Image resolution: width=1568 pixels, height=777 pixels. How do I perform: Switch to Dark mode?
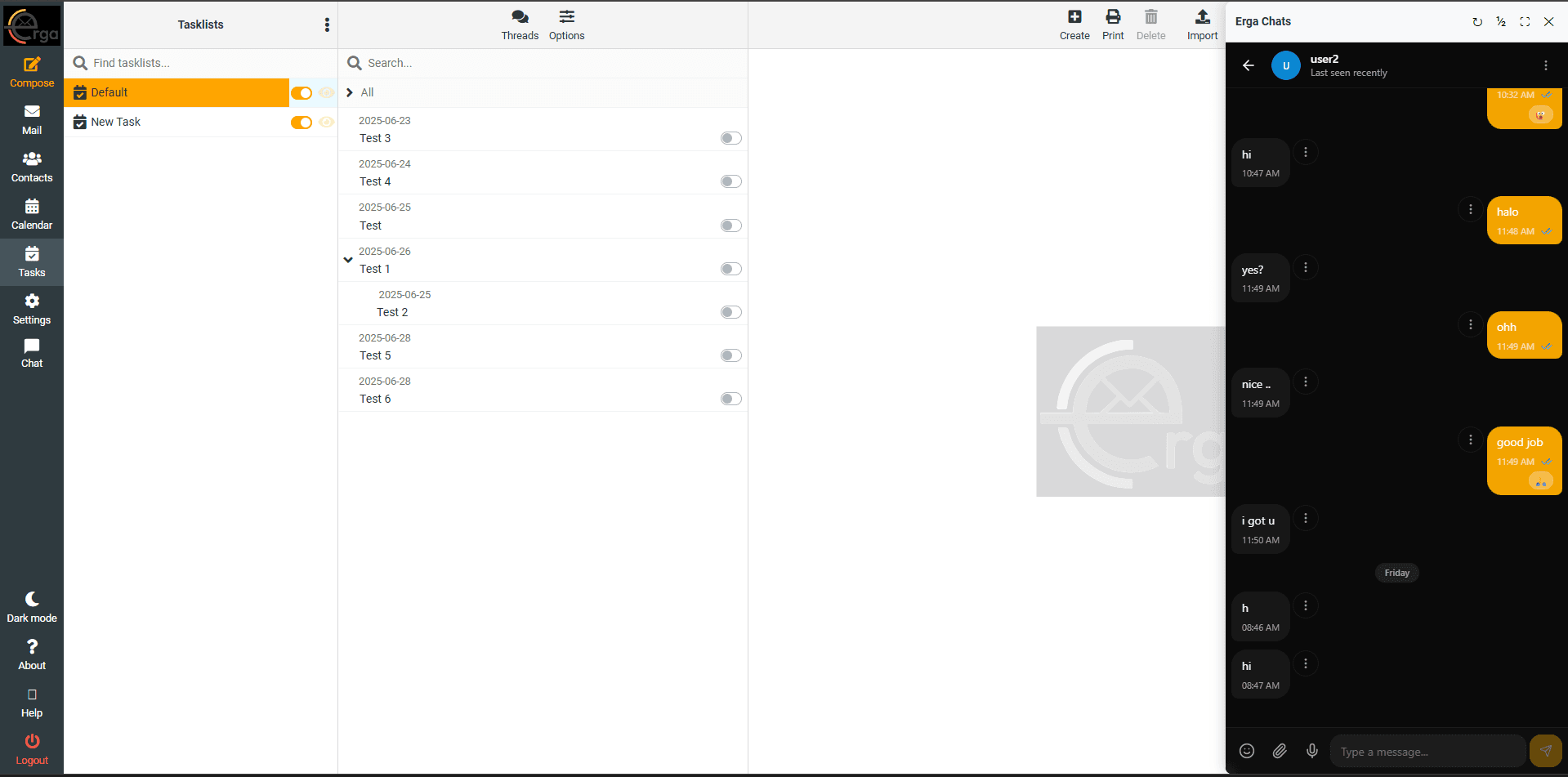32,607
